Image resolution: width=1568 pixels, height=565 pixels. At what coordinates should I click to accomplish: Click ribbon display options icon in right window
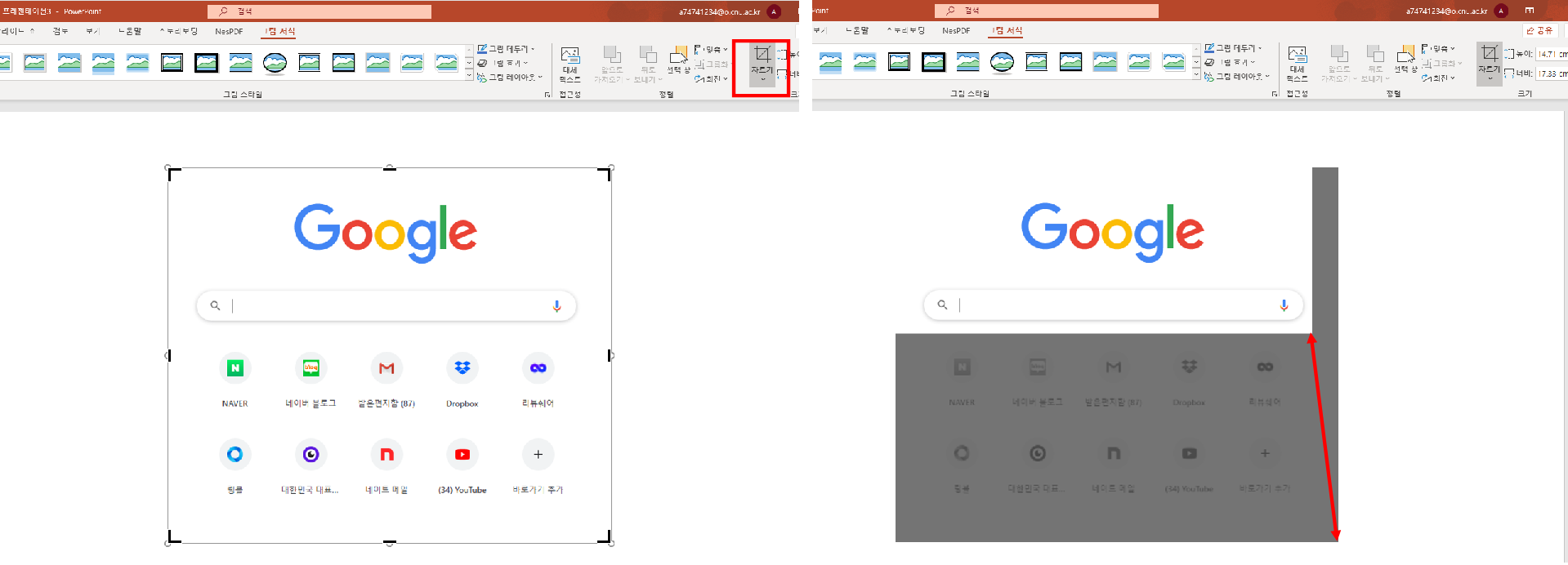pos(1529,11)
